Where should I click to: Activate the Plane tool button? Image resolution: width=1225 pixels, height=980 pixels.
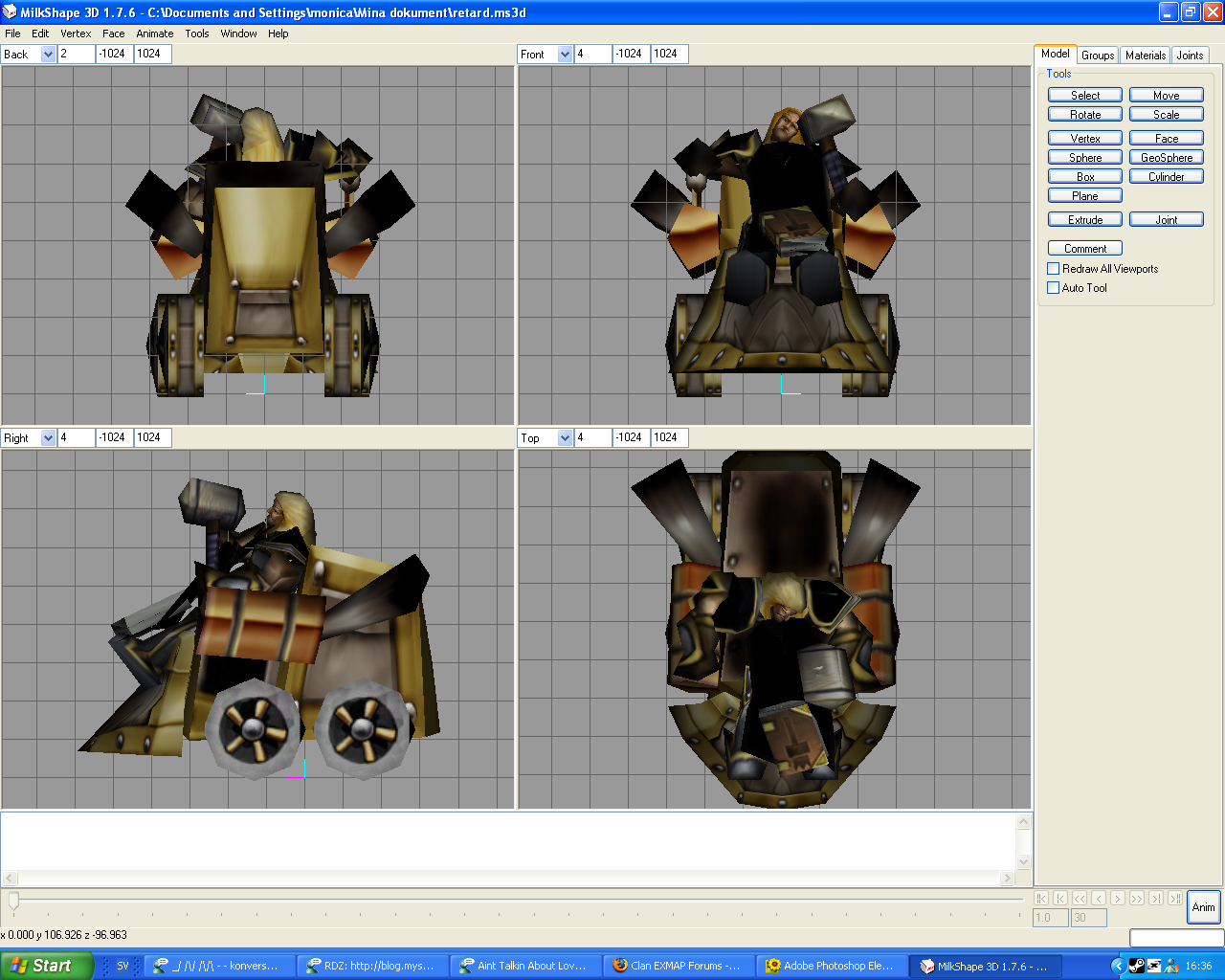point(1085,196)
